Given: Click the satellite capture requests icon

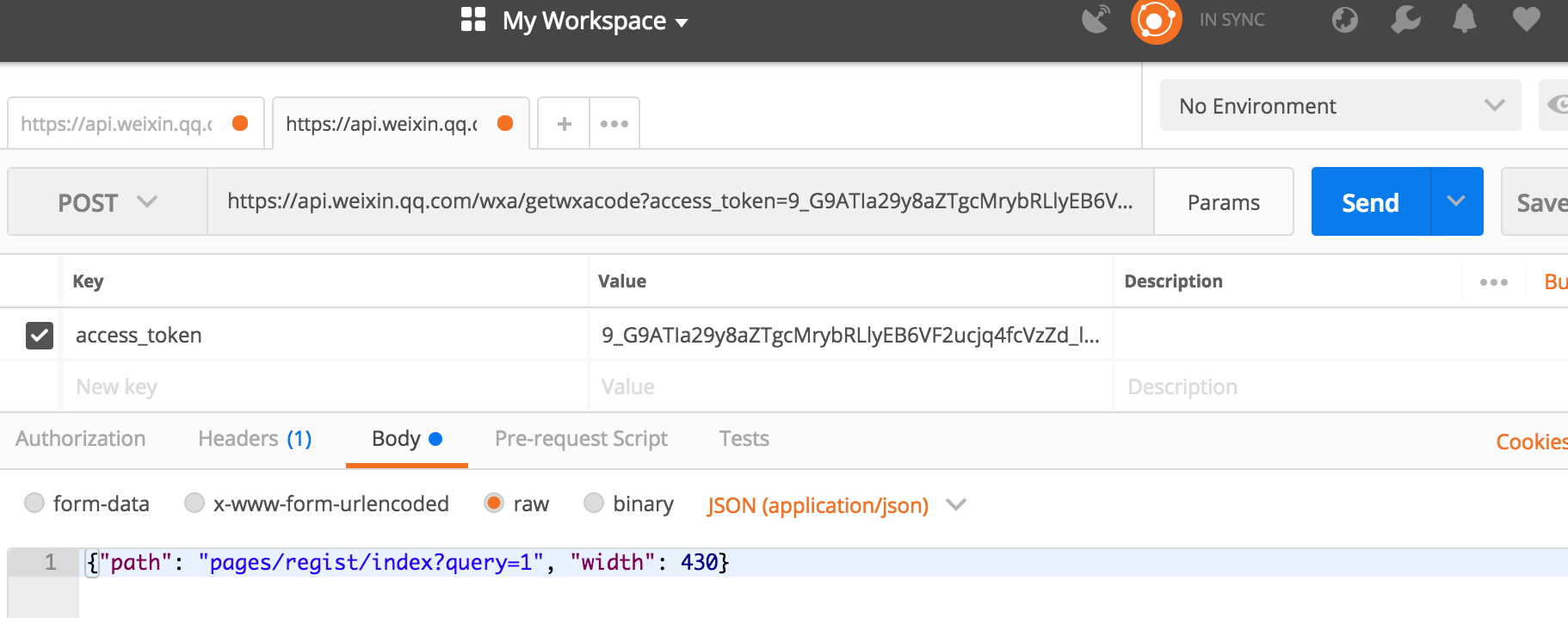Looking at the screenshot, I should (1096, 19).
